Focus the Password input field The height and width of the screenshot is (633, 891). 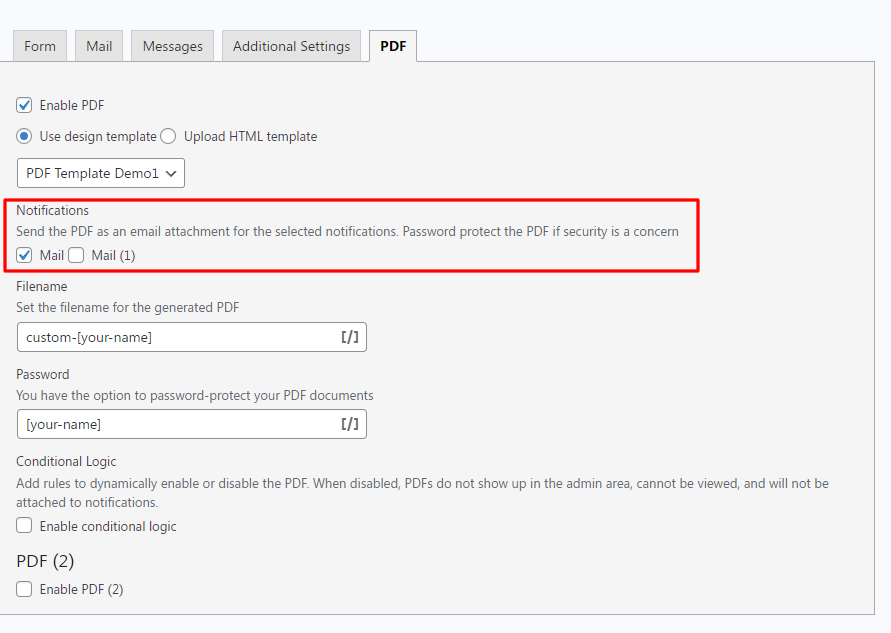175,424
